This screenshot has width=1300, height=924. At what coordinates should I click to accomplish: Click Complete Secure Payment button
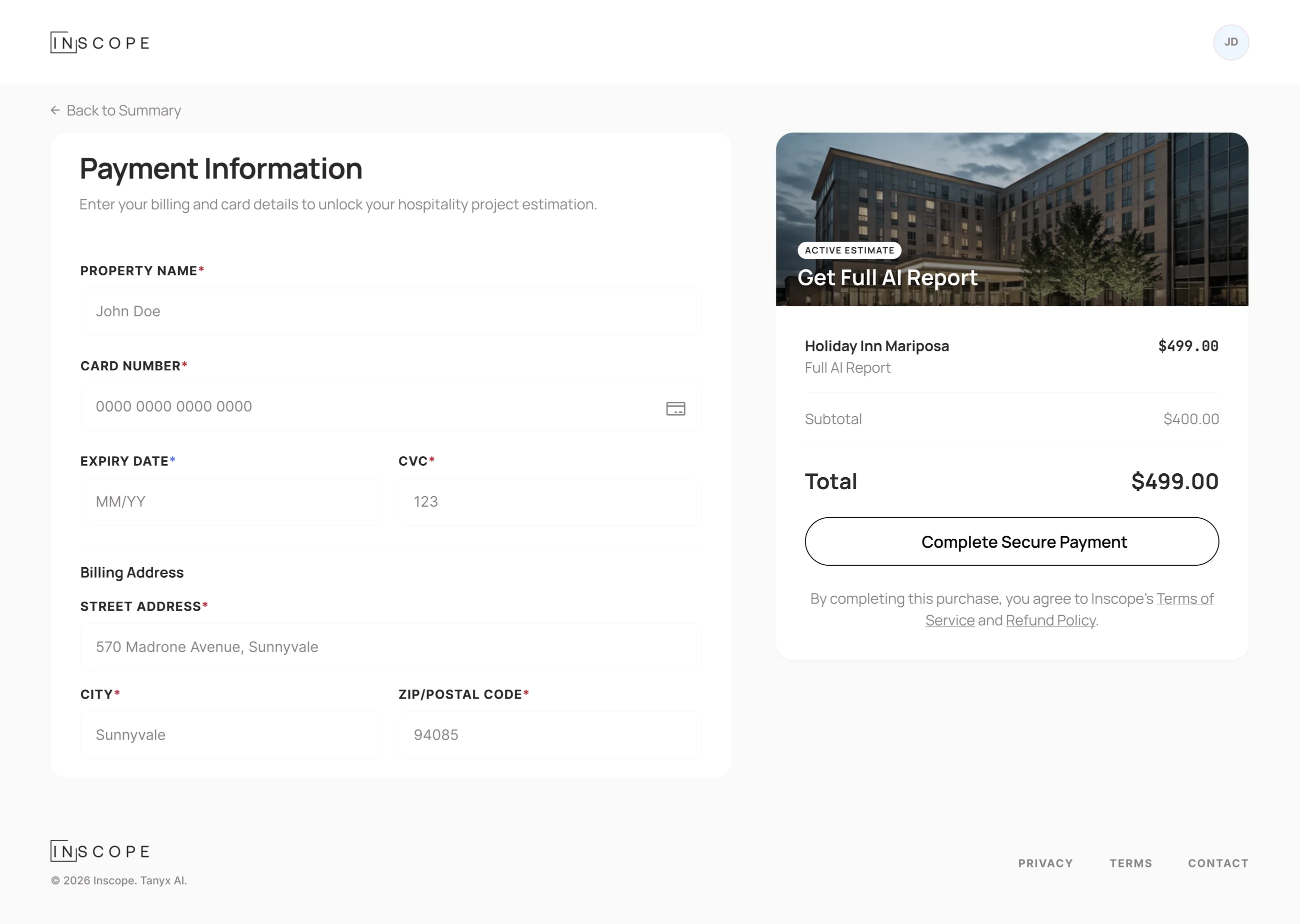pyautogui.click(x=1012, y=542)
